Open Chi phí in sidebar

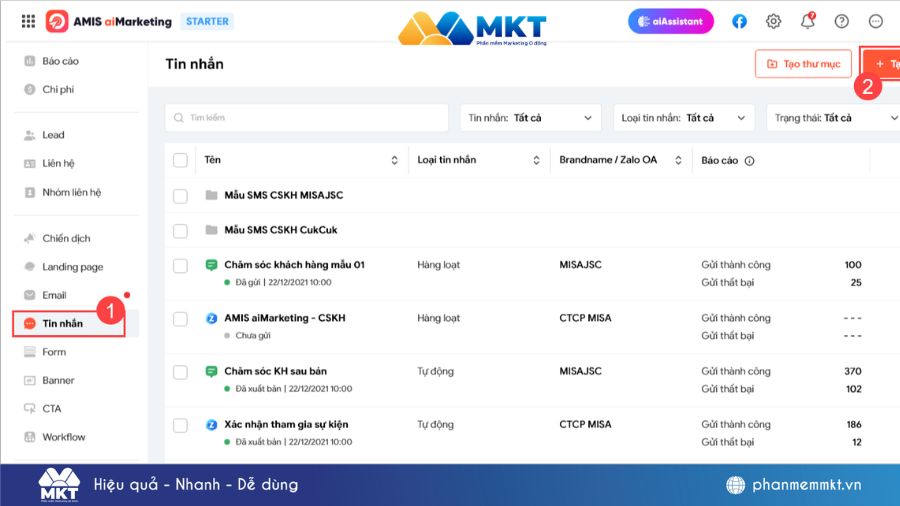click(58, 89)
